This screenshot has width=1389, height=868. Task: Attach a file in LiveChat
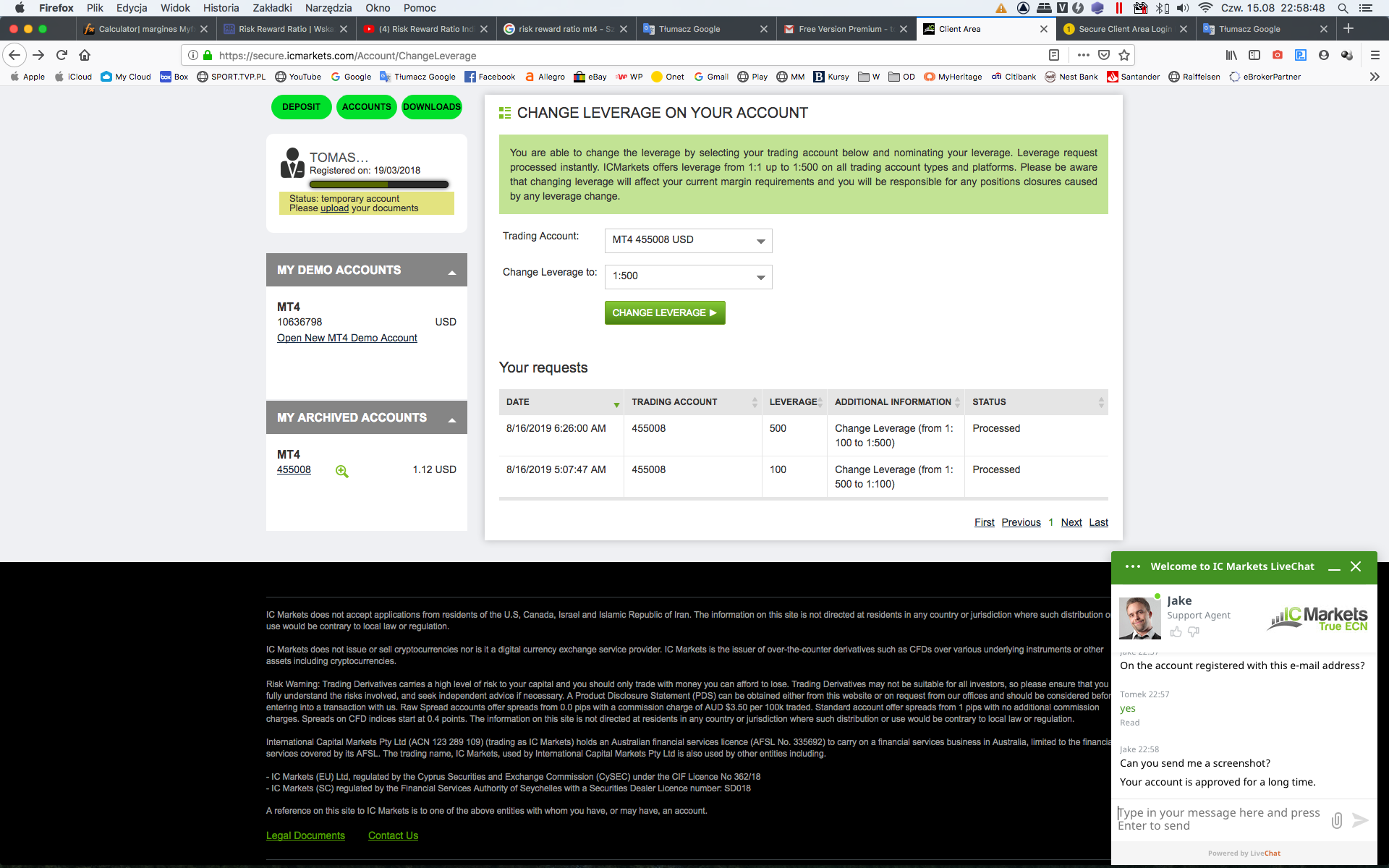1337,820
